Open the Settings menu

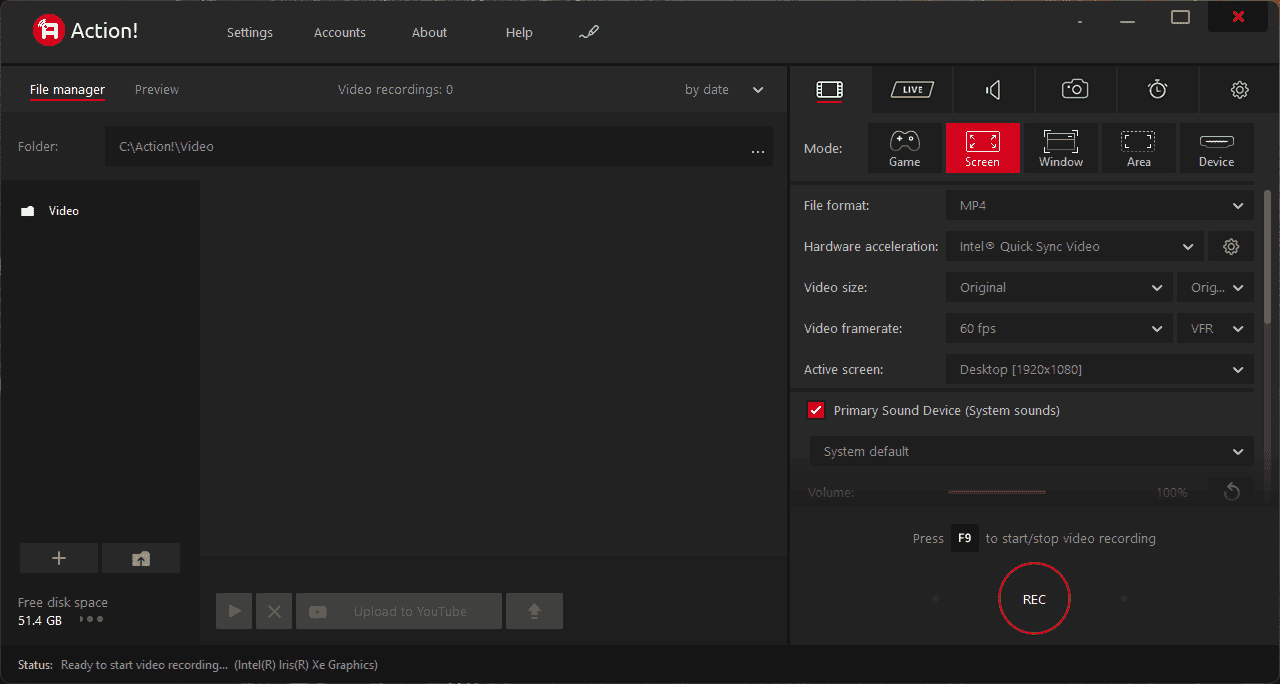249,32
